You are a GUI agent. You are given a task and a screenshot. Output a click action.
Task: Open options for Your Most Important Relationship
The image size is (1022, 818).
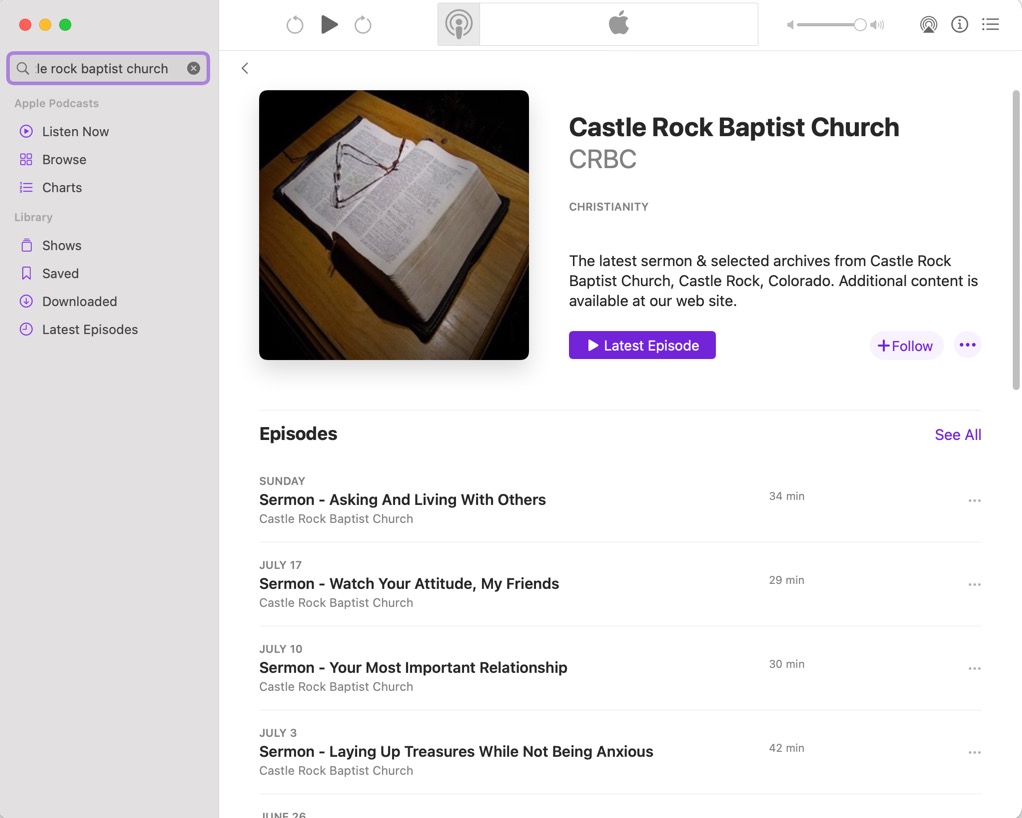click(974, 669)
